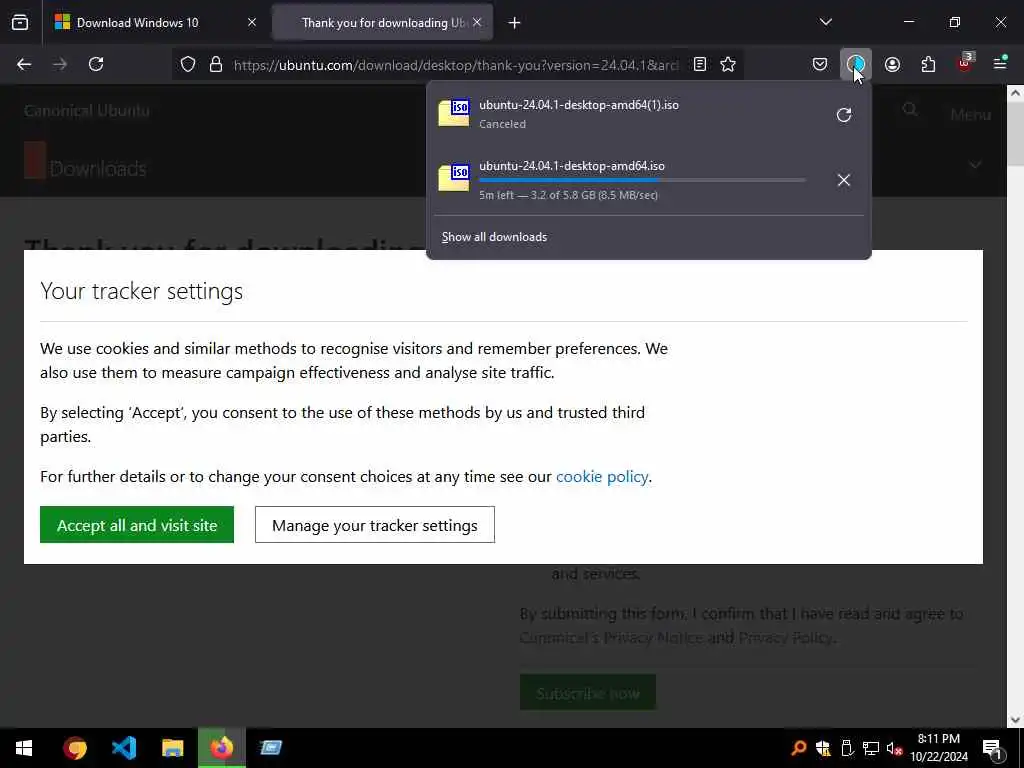The height and width of the screenshot is (768, 1024).
Task: Click the page vertical scrollbar thumb
Action: click(1015, 133)
